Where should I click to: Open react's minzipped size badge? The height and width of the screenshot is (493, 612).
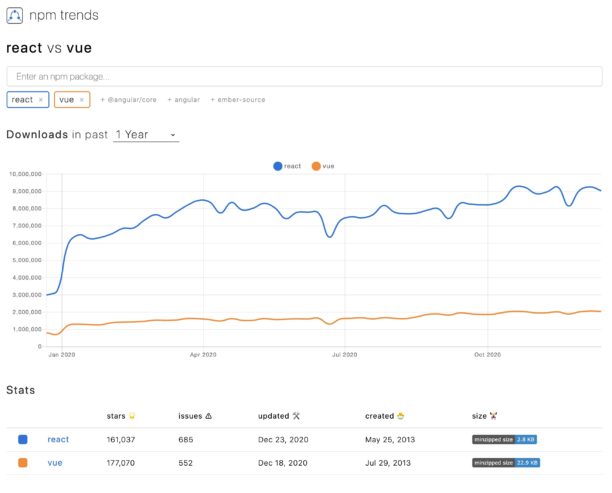(504, 440)
